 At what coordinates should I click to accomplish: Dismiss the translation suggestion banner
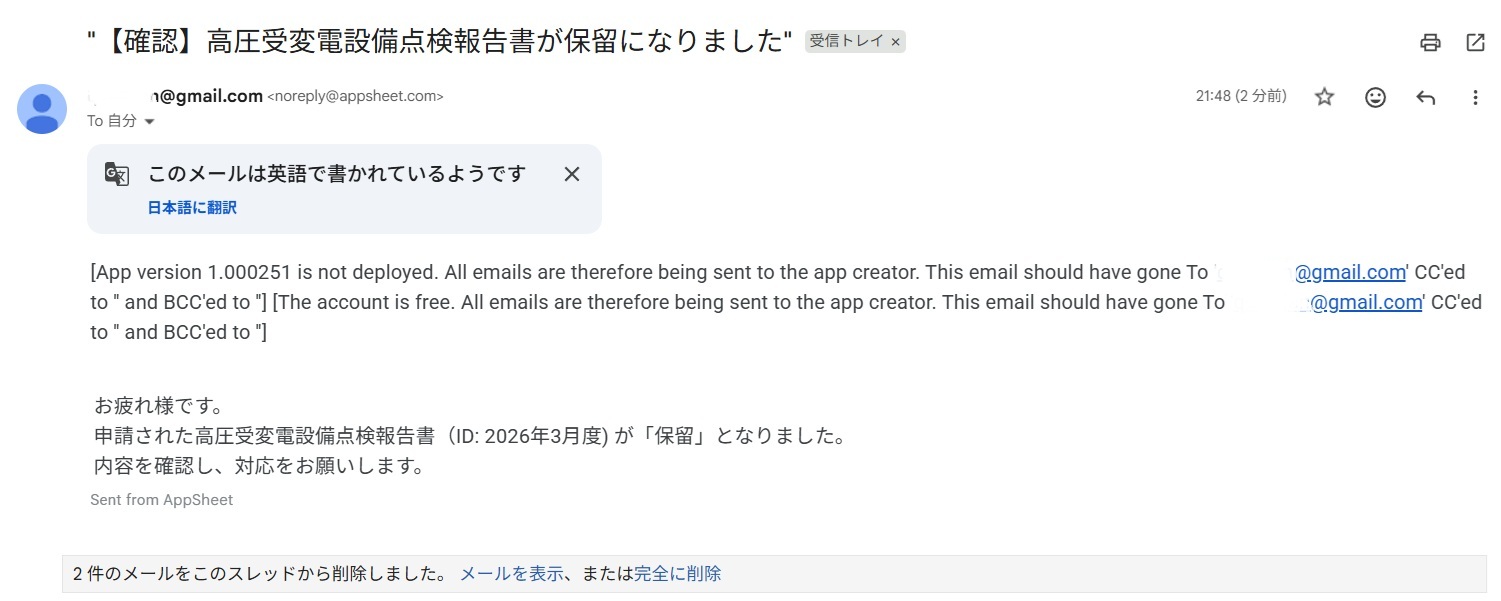click(x=572, y=174)
